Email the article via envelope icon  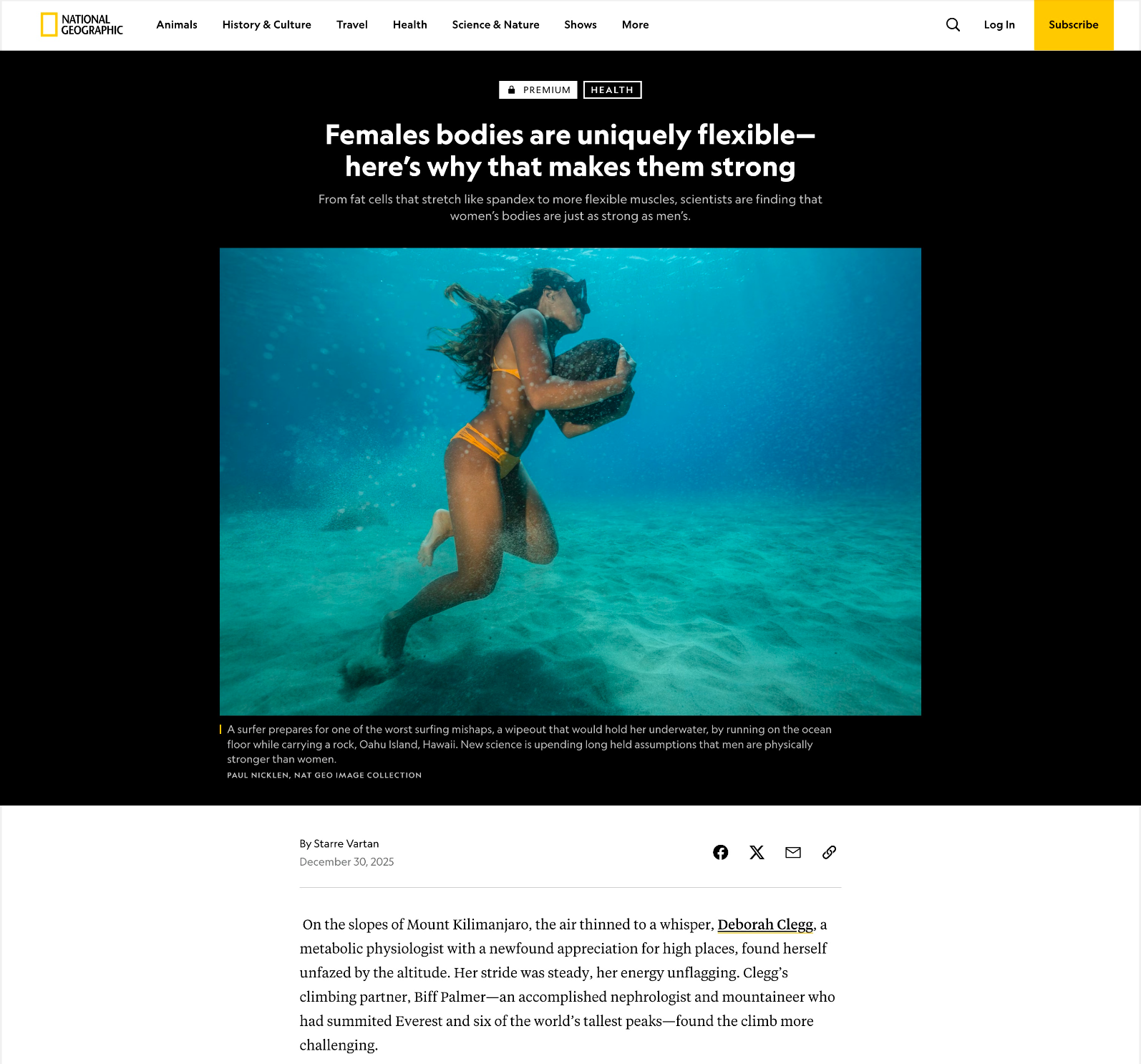(793, 852)
